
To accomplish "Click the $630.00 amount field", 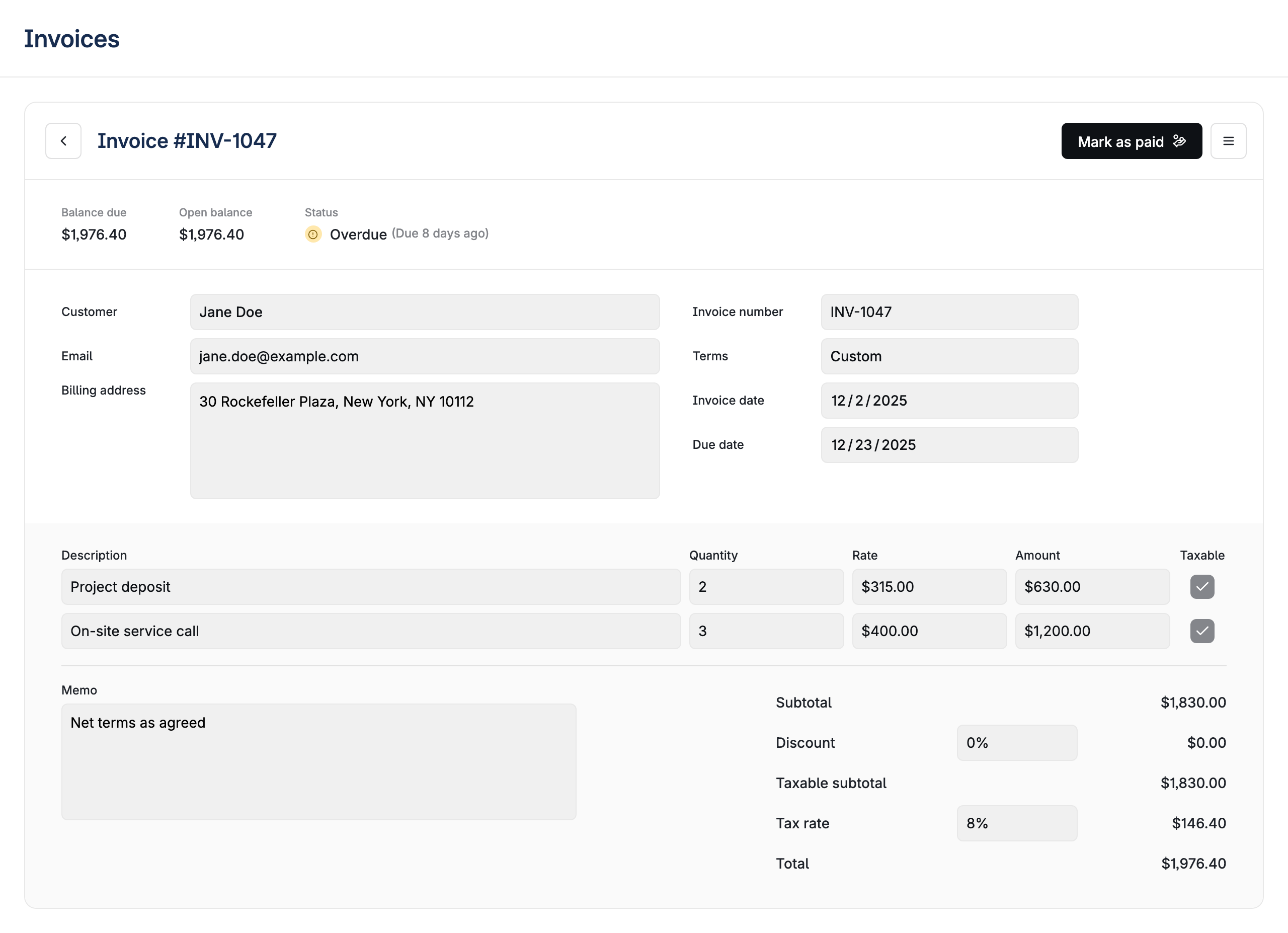I will [1093, 587].
